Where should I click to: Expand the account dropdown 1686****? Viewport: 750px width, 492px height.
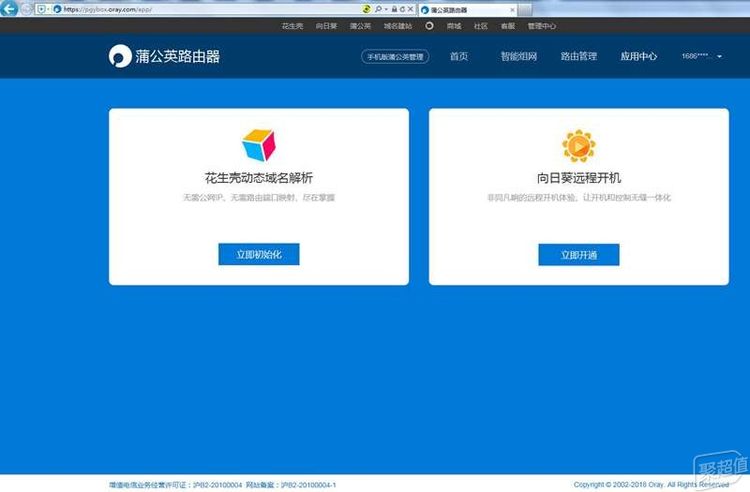coord(701,57)
